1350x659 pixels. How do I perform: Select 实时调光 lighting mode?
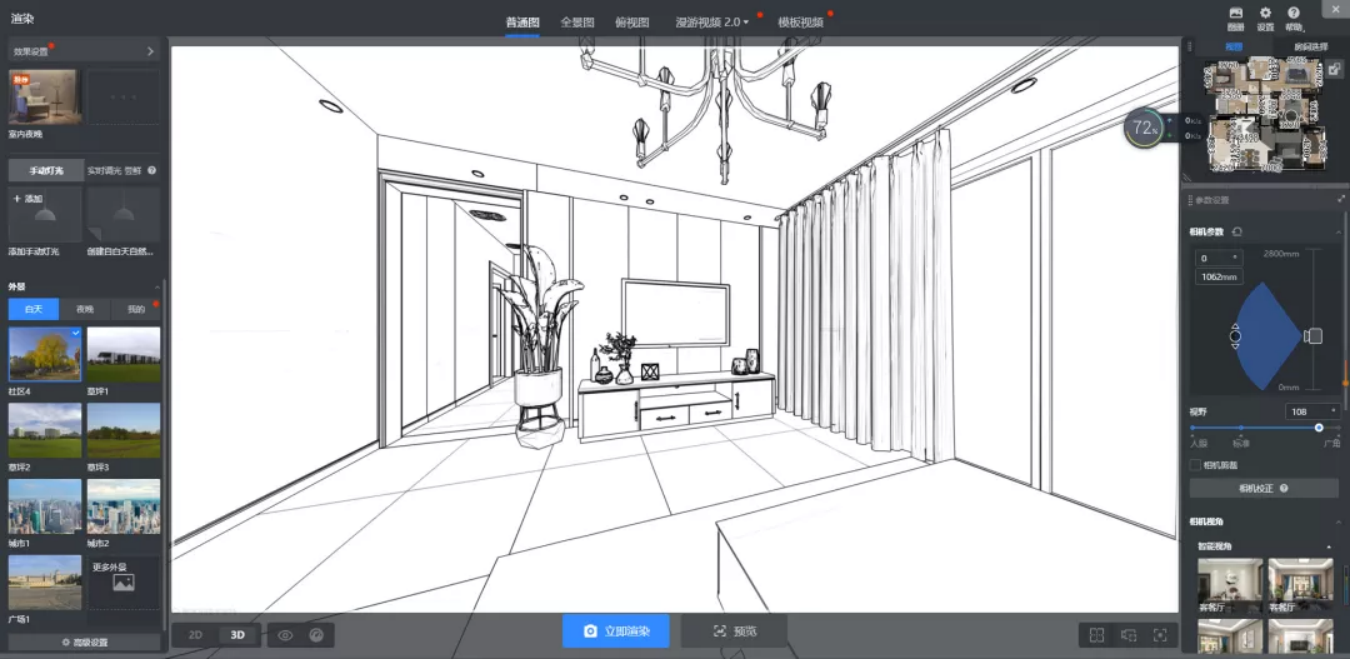[115, 171]
